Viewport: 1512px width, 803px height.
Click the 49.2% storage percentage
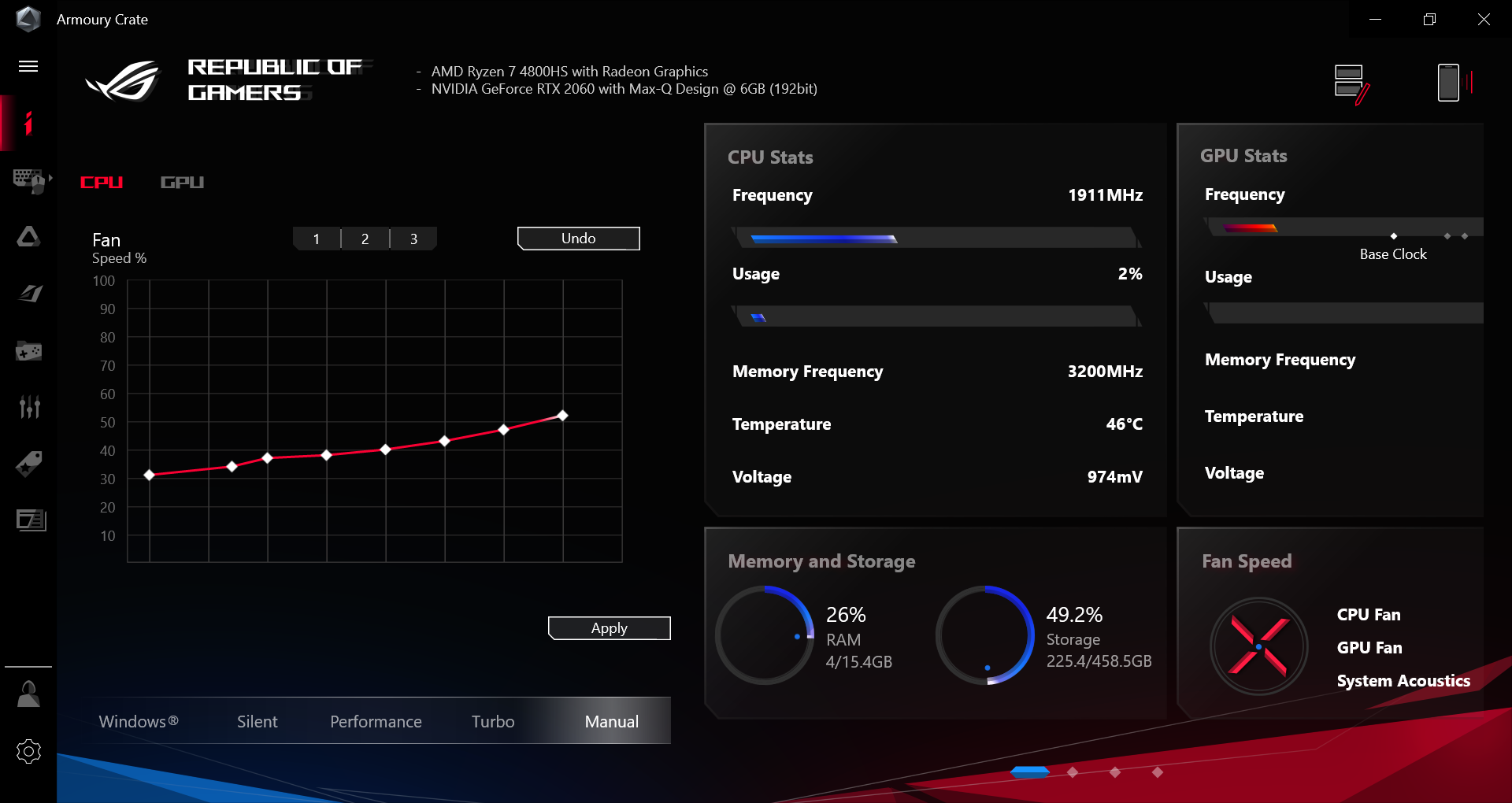point(1074,615)
